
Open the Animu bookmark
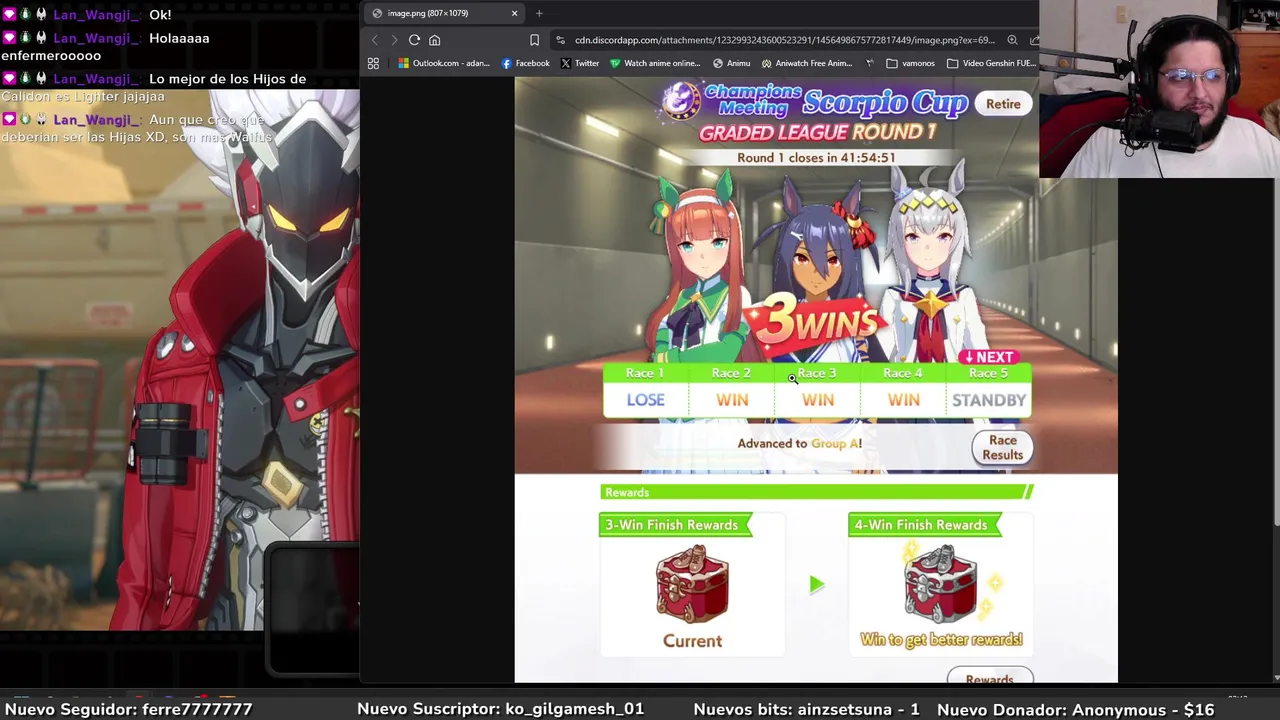pyautogui.click(x=731, y=63)
